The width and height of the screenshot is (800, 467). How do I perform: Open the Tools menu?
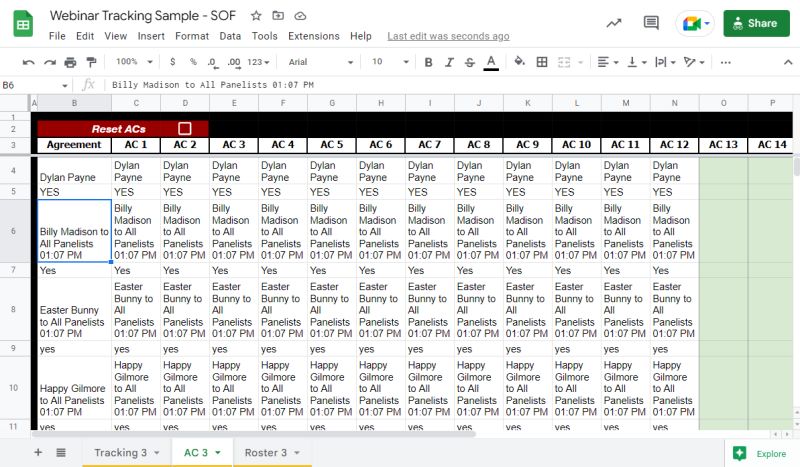(264, 36)
